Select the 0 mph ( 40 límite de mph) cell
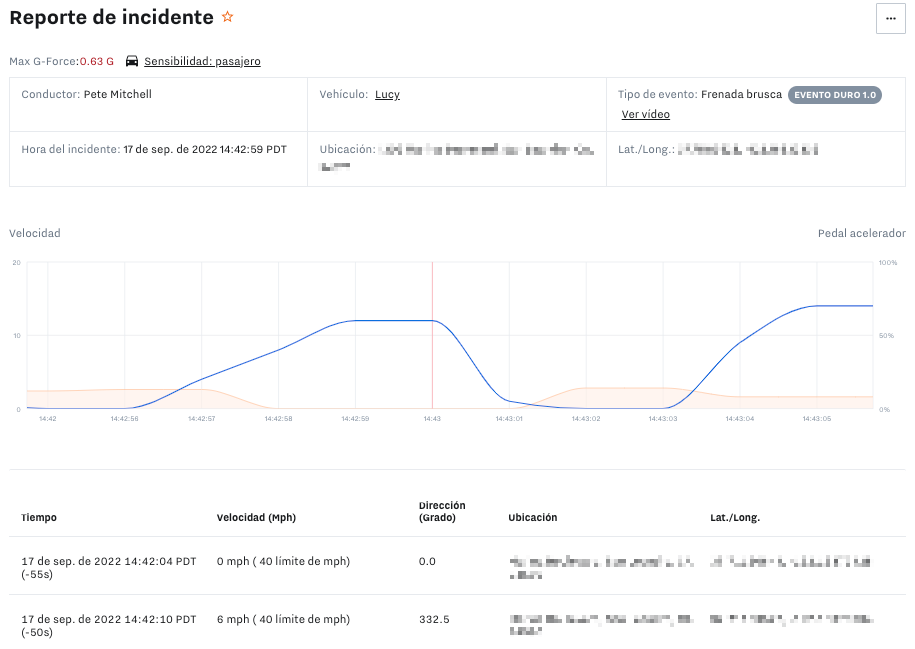Viewport: 915px width, 649px height. click(284, 561)
